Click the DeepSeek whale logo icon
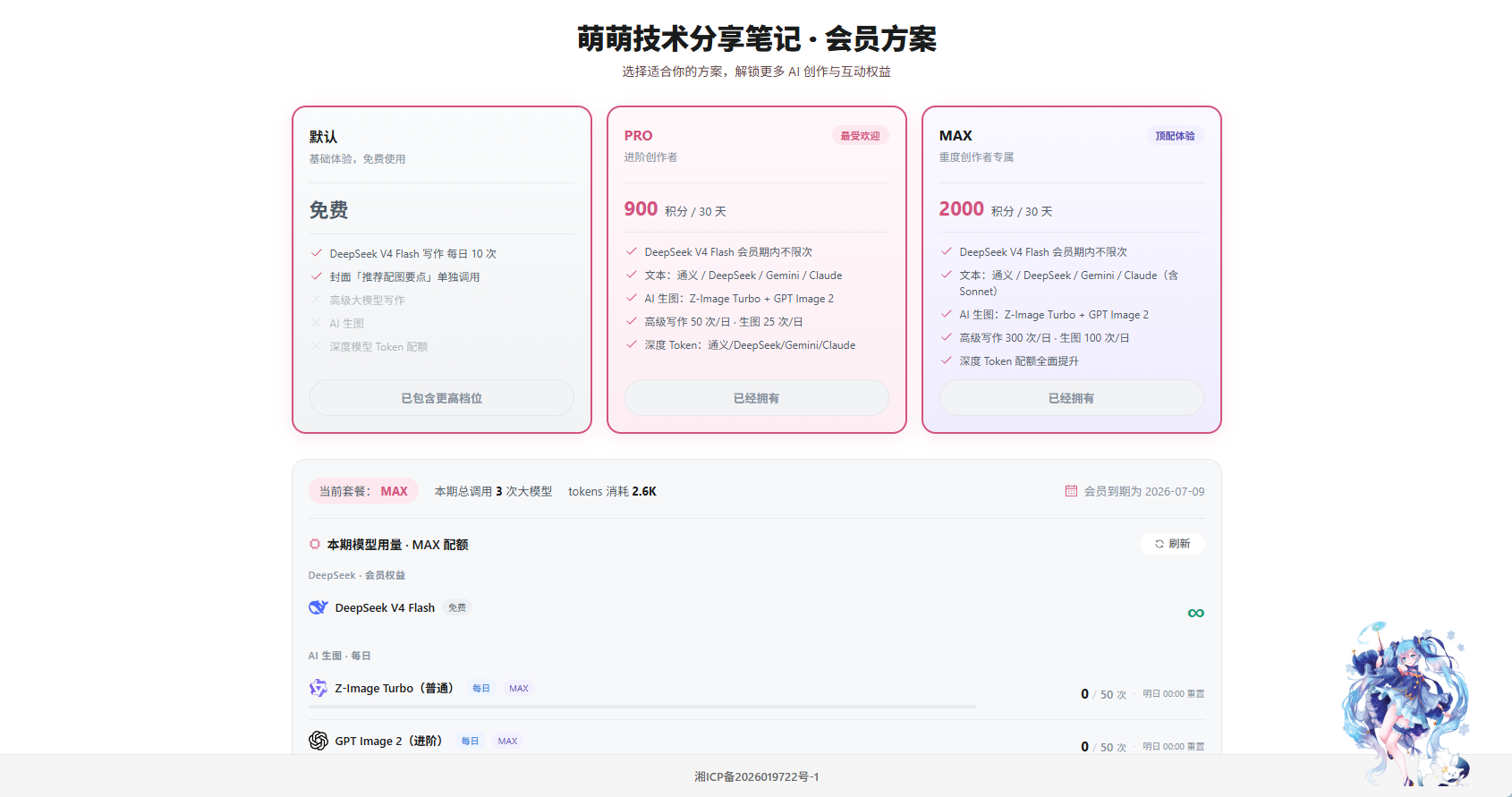 coord(318,607)
